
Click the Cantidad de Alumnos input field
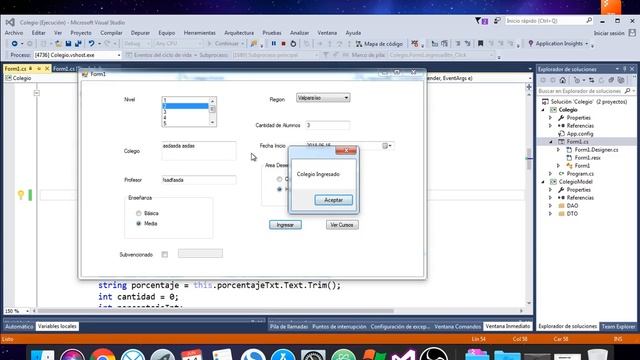[327, 125]
